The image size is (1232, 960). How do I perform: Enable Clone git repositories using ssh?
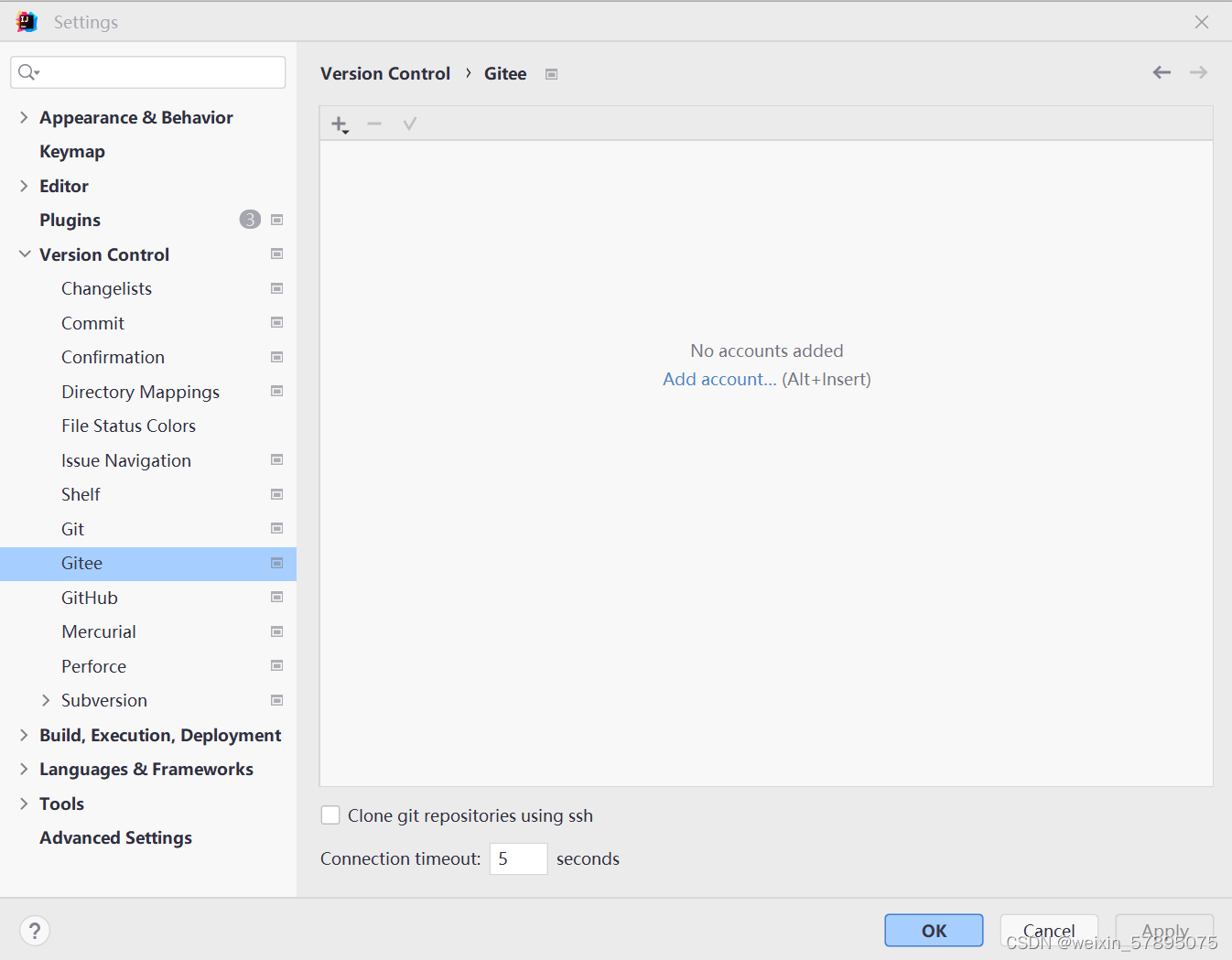(330, 814)
